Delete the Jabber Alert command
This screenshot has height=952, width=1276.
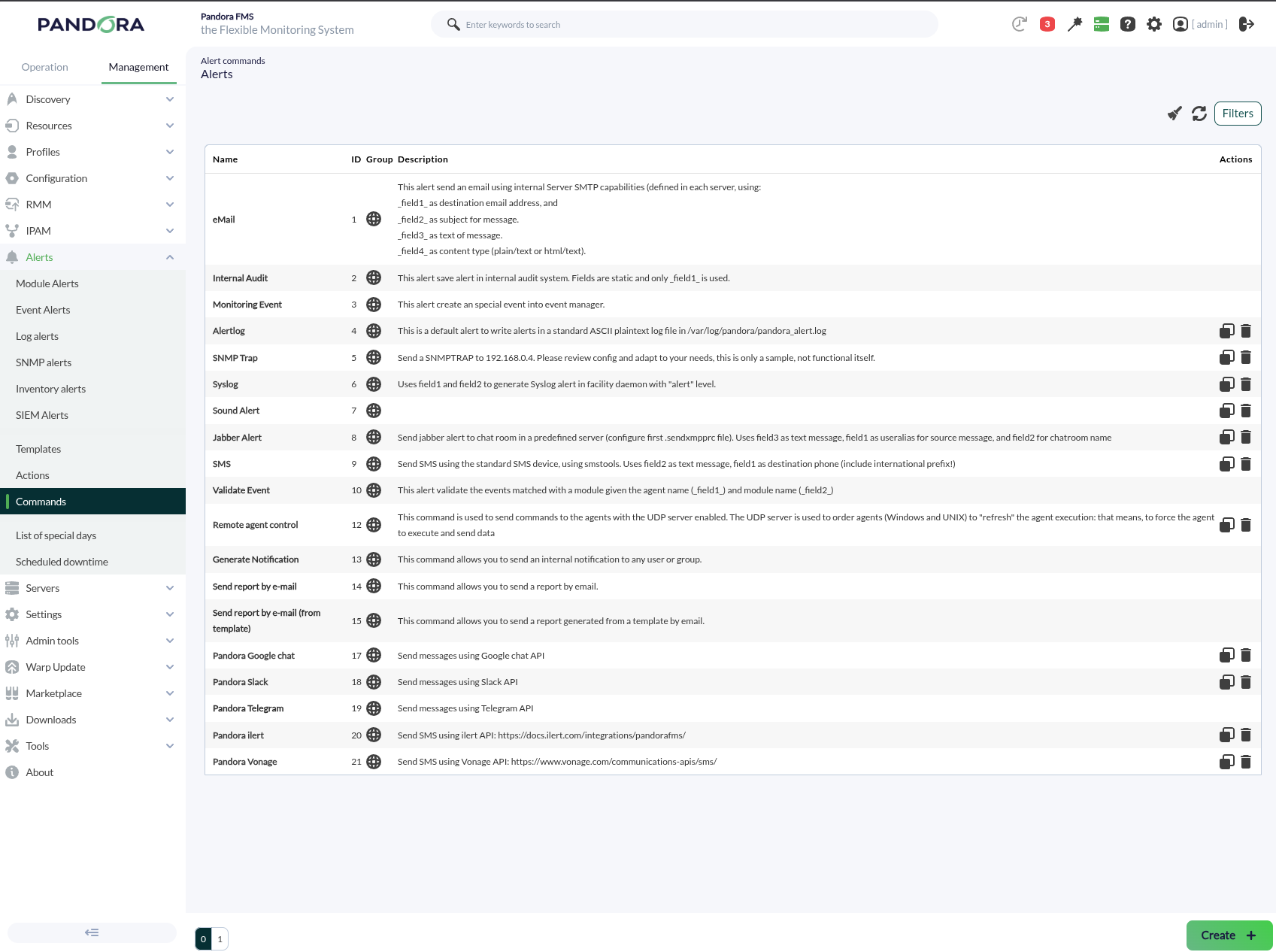1246,437
